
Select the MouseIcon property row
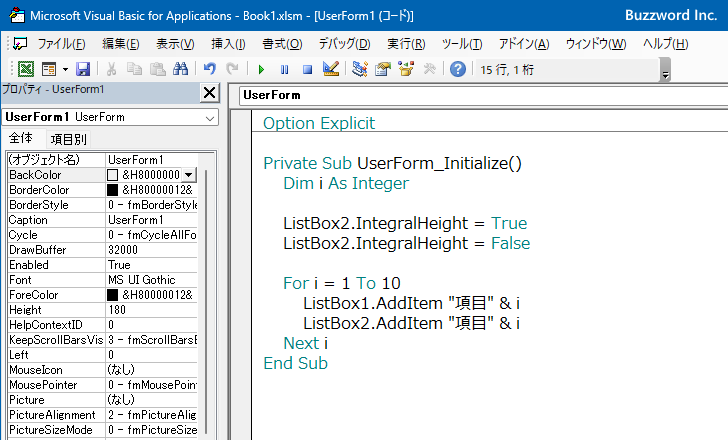[x=103, y=370]
